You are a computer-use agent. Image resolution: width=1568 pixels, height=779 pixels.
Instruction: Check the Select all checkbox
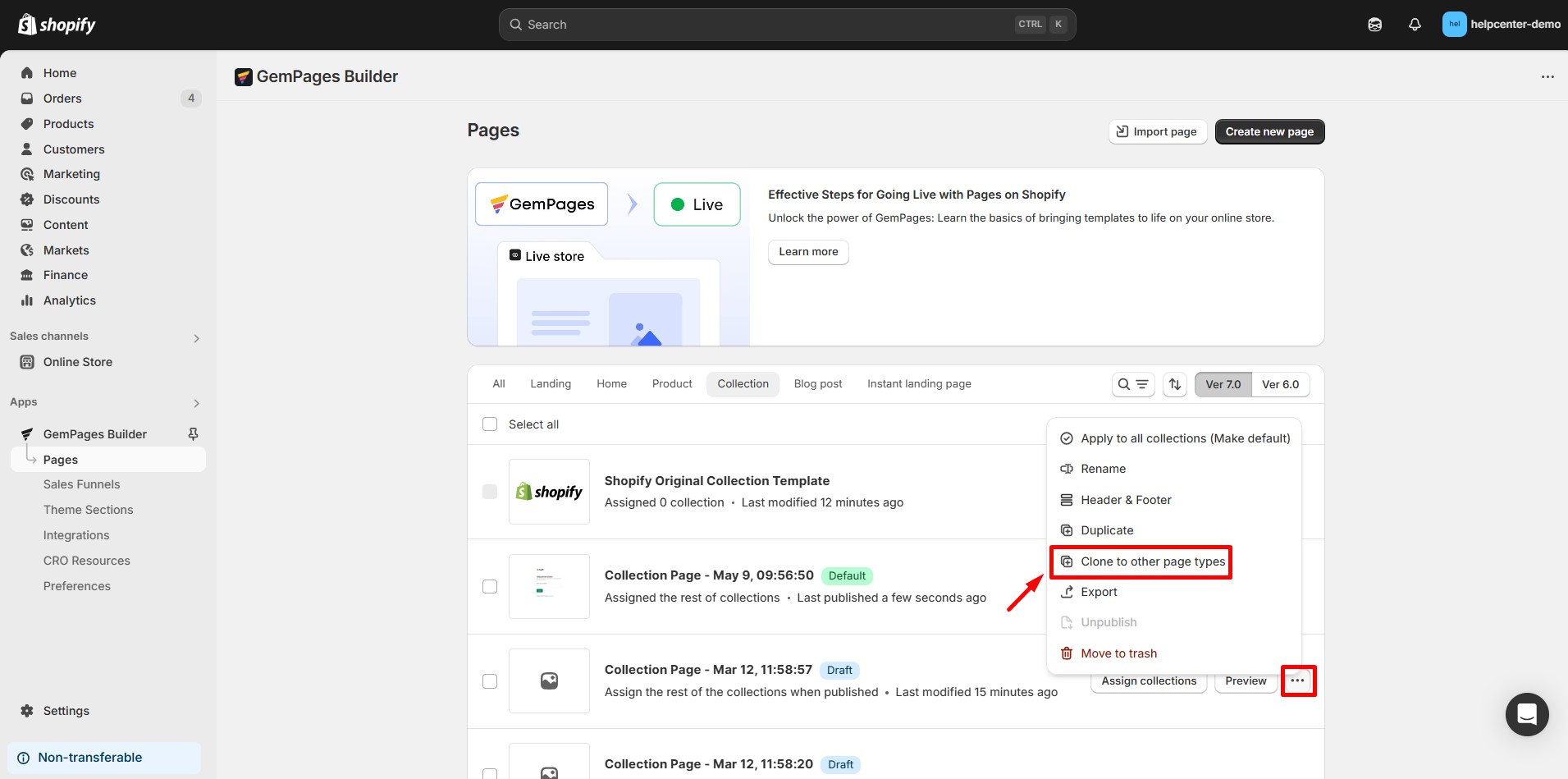490,424
